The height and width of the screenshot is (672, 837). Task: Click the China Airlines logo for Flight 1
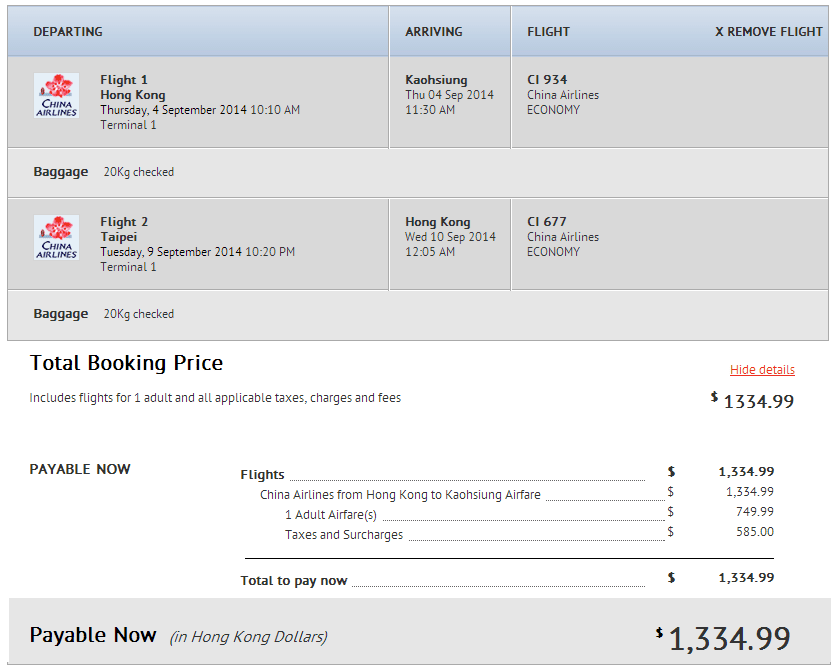[x=56, y=95]
